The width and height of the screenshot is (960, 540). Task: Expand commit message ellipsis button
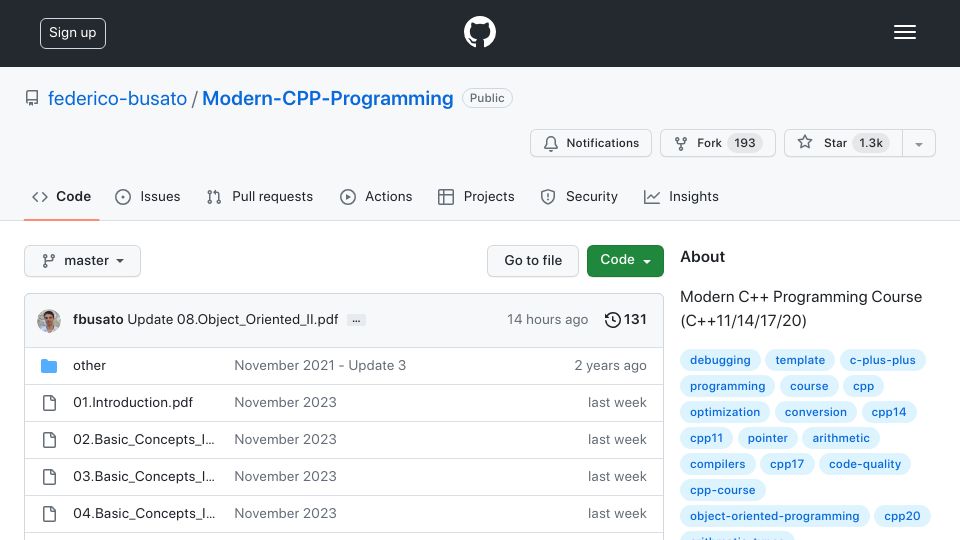356,320
